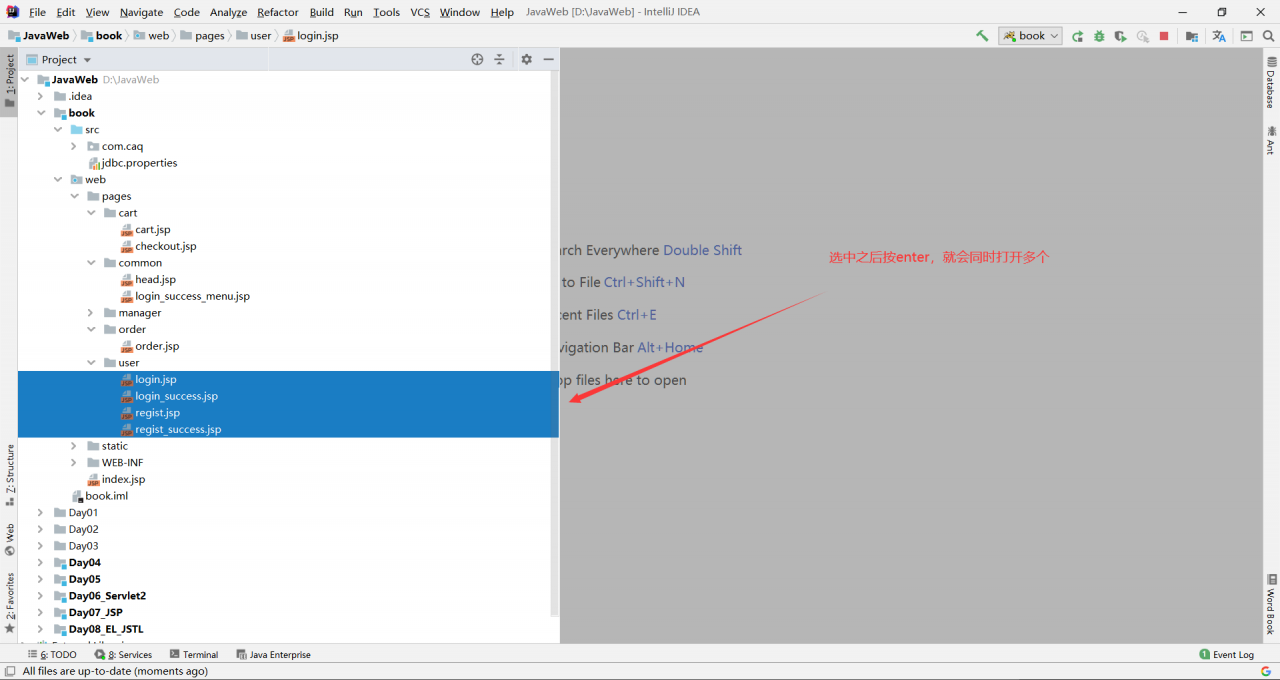Open the Navigate menu
The image size is (1280, 680).
141,12
